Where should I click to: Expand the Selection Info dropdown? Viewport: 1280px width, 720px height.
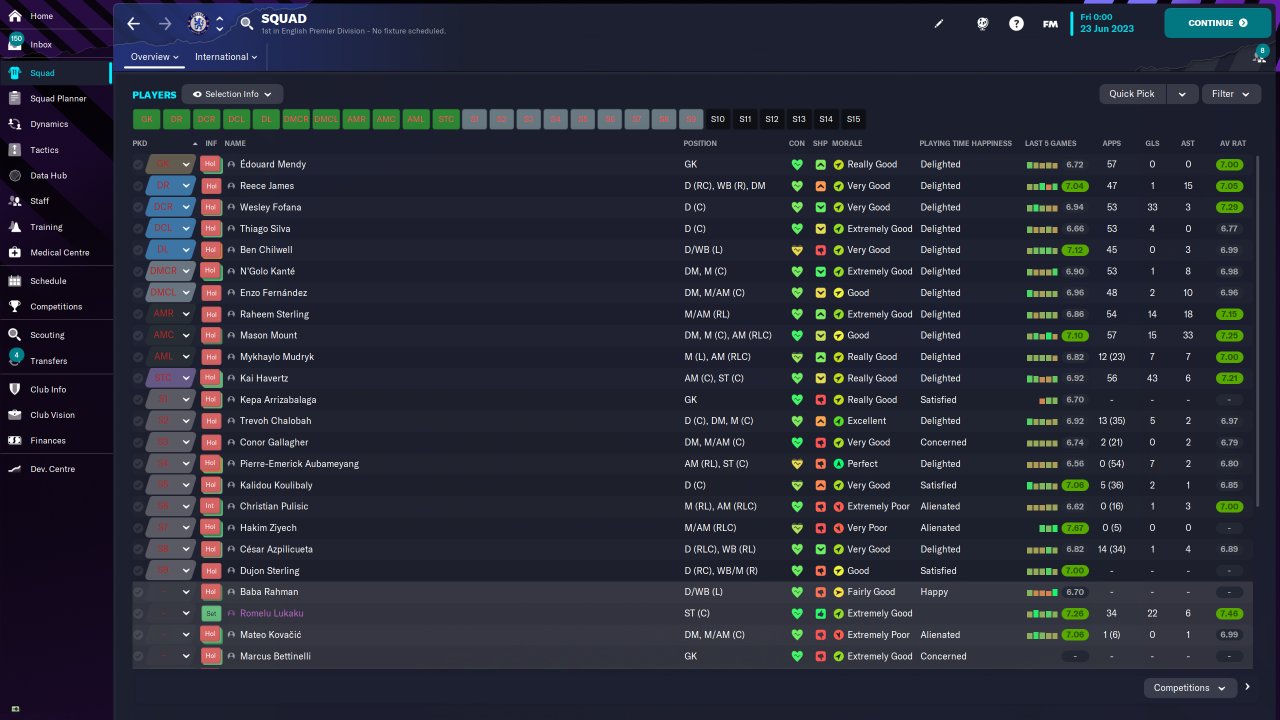coord(232,94)
